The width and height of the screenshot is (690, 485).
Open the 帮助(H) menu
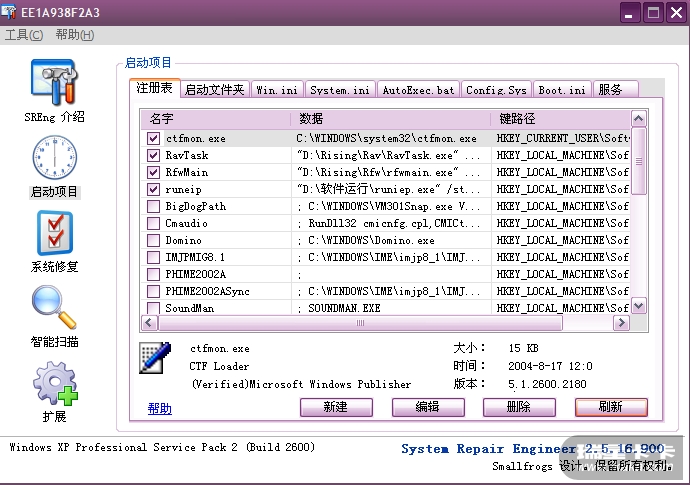[x=75, y=35]
